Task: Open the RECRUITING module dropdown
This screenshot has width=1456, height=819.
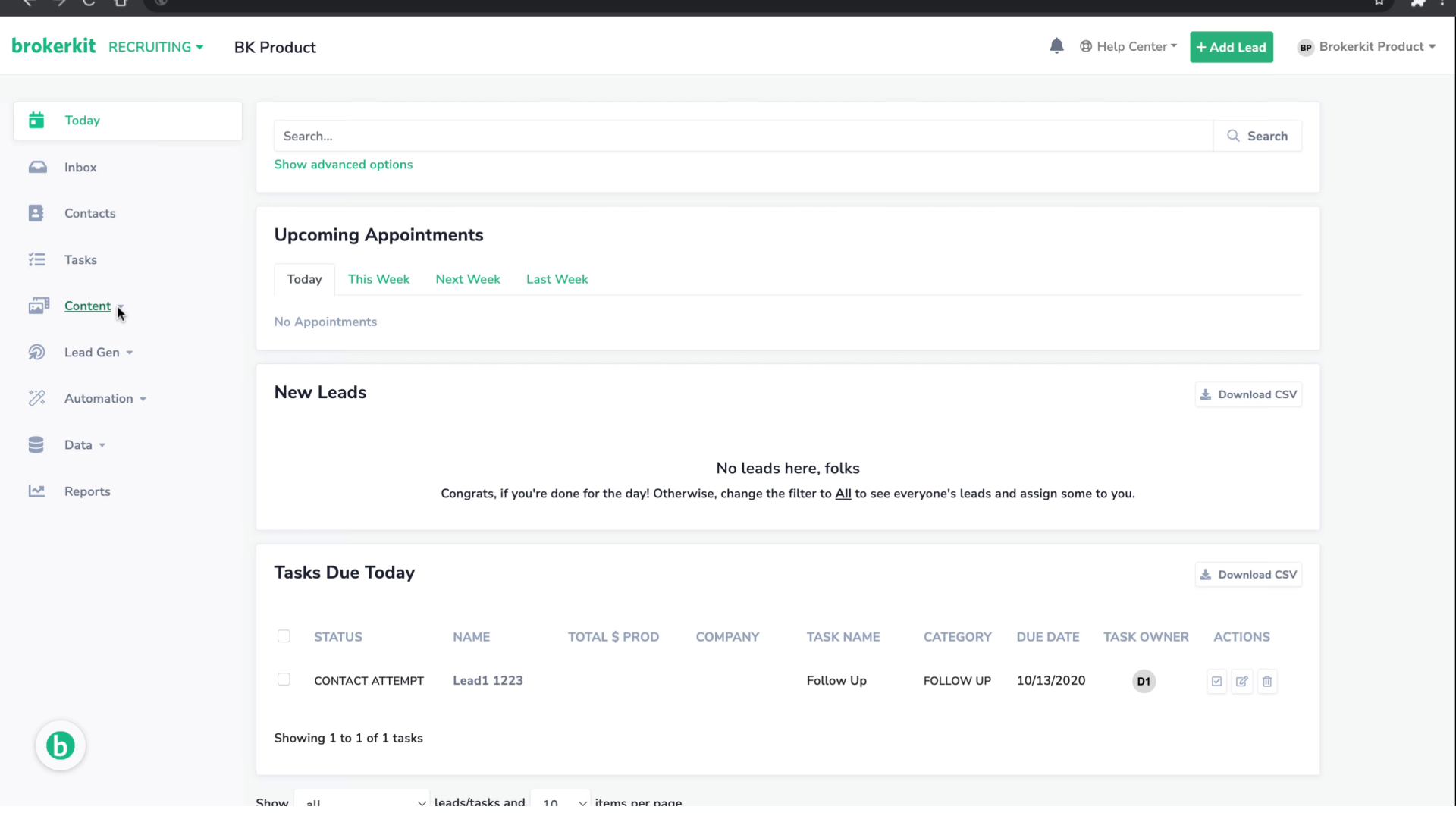Action: pyautogui.click(x=155, y=47)
